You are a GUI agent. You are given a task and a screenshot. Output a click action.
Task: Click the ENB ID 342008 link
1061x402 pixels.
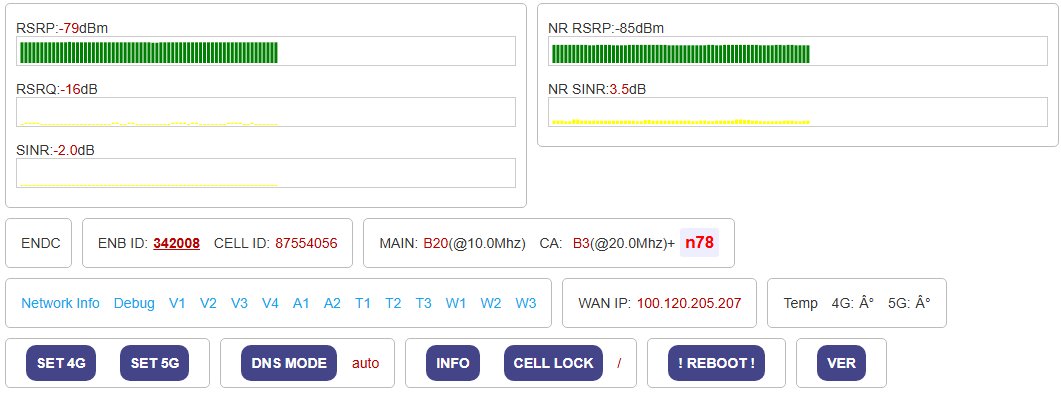(x=176, y=243)
